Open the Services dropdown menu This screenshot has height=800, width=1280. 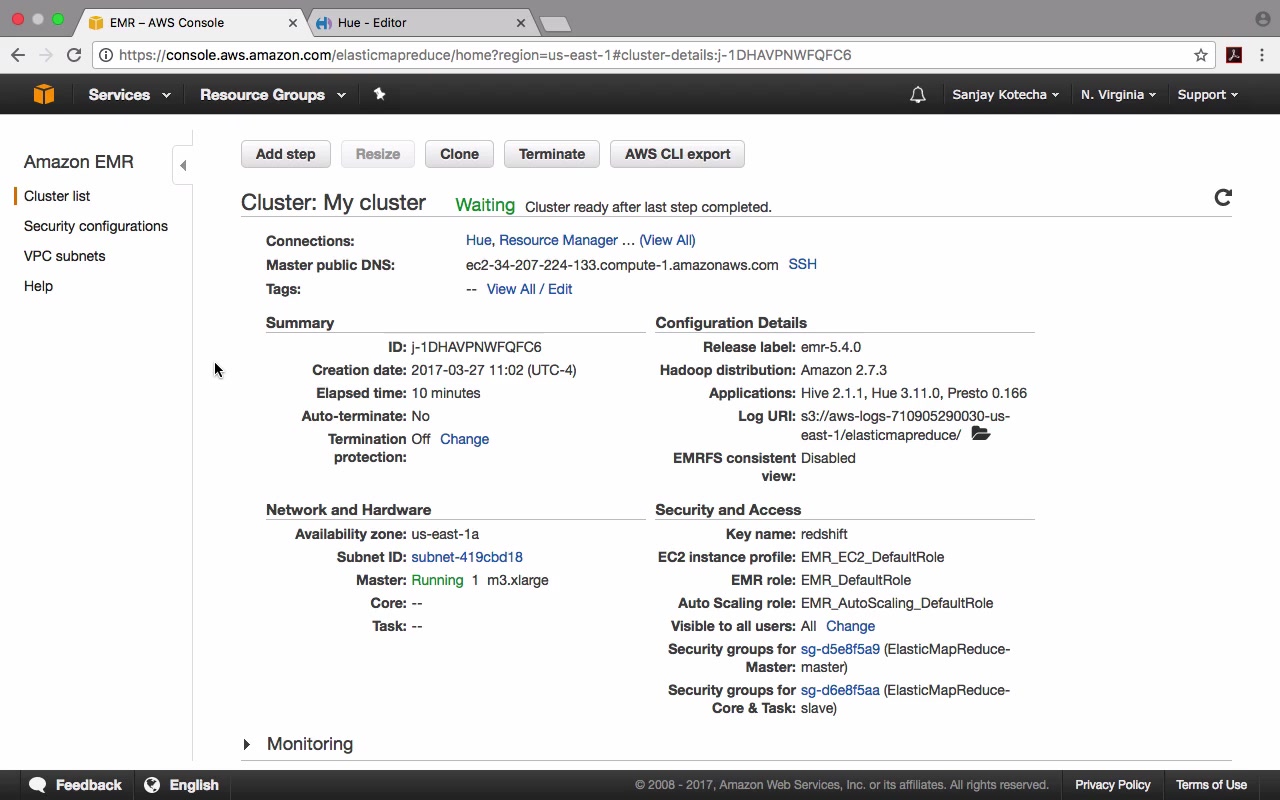point(129,95)
